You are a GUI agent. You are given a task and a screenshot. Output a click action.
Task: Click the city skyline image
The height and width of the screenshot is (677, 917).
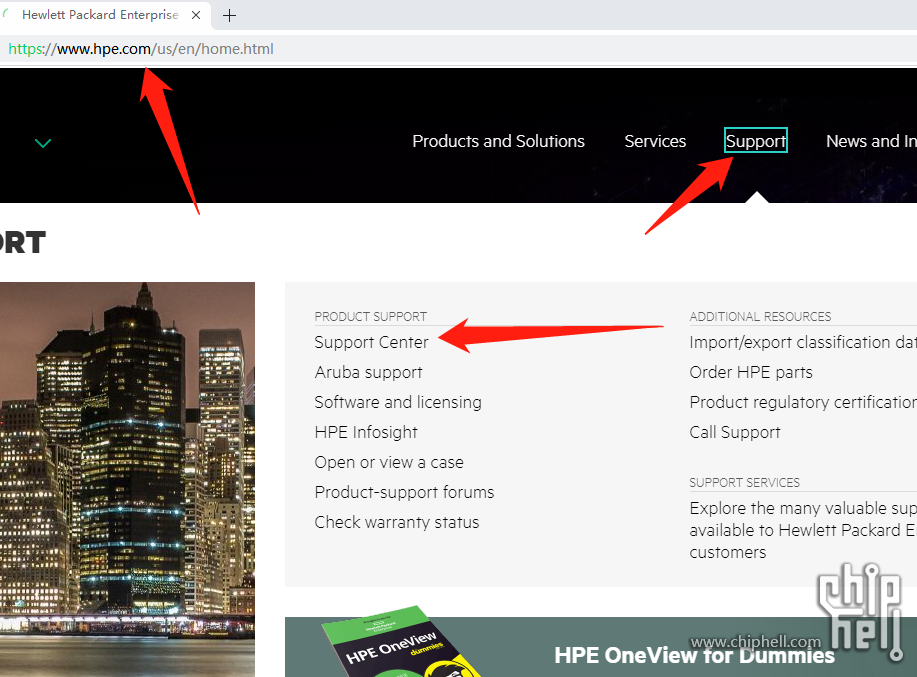127,479
